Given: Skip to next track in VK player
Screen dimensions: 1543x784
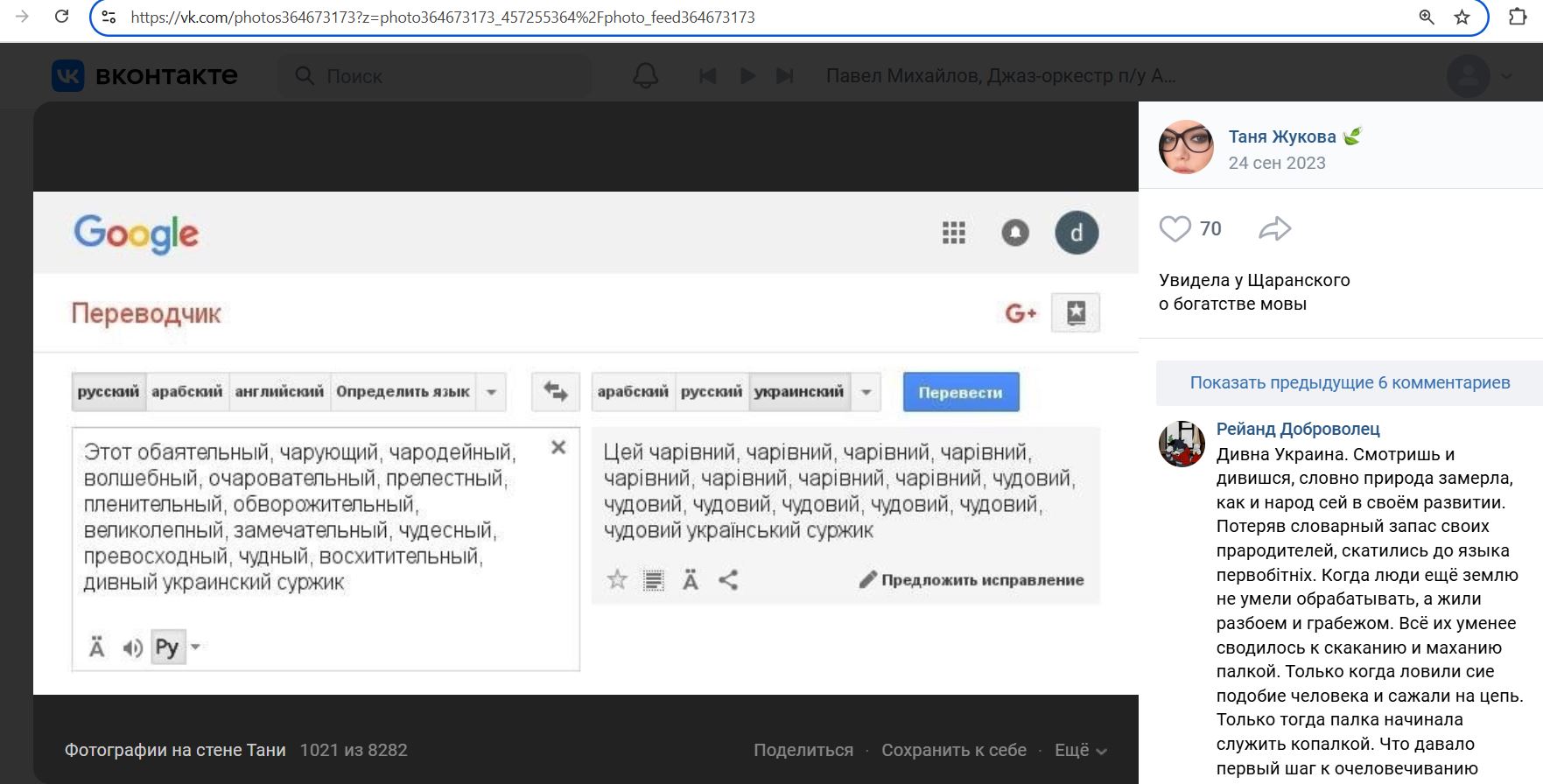Looking at the screenshot, I should 785,76.
